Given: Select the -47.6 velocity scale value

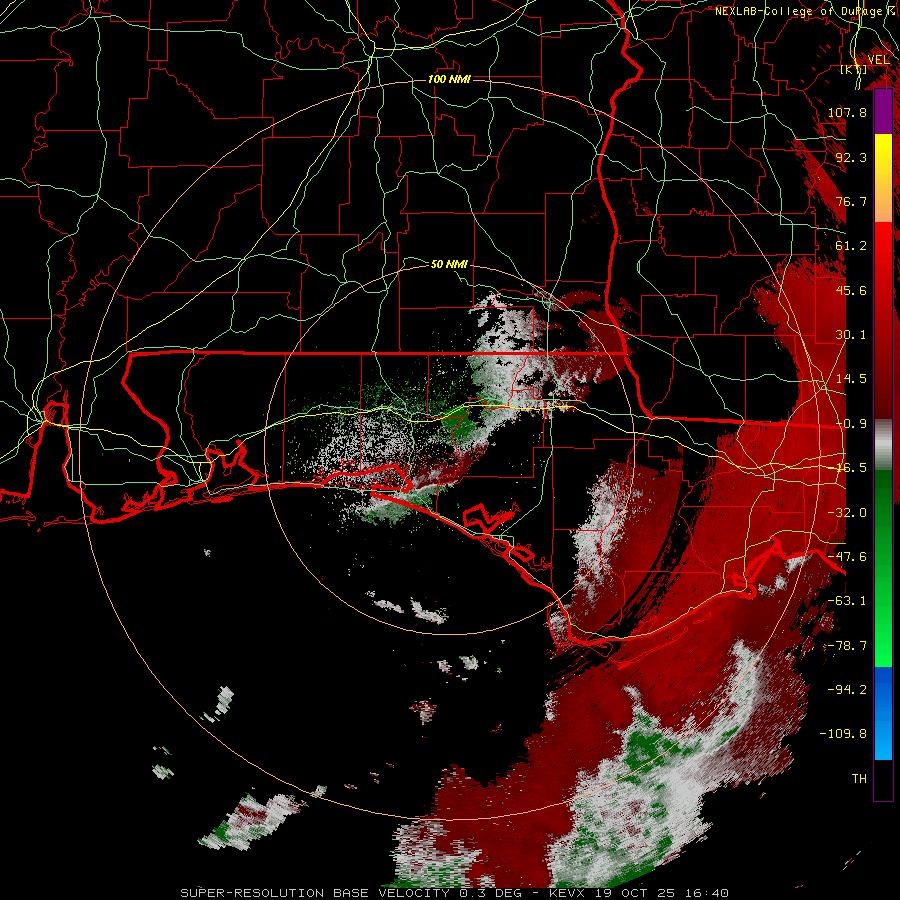Looking at the screenshot, I should [847, 557].
